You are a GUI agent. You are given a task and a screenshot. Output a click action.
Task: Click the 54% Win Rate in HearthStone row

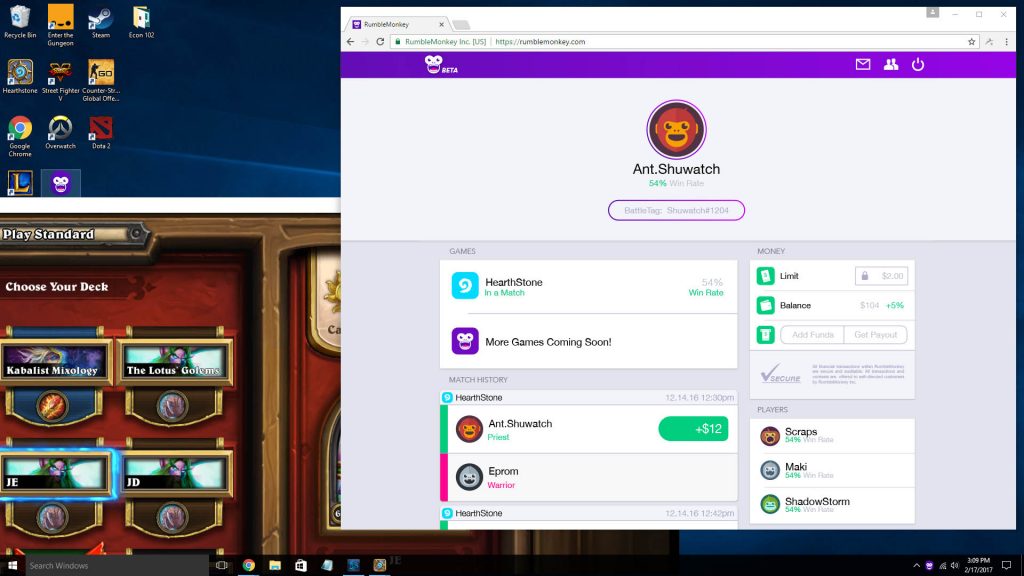click(706, 287)
